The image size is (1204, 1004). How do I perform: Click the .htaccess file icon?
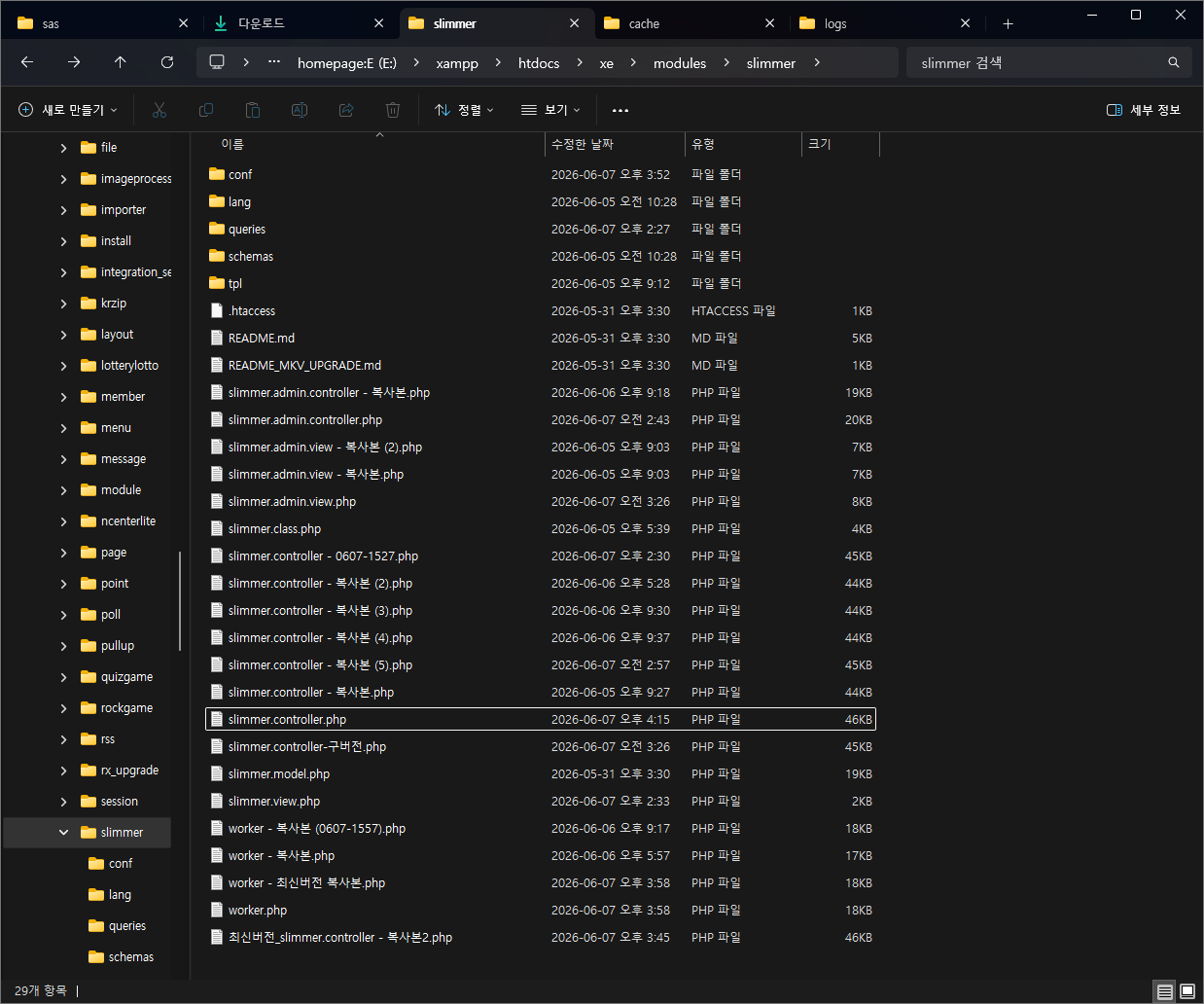[x=217, y=310]
